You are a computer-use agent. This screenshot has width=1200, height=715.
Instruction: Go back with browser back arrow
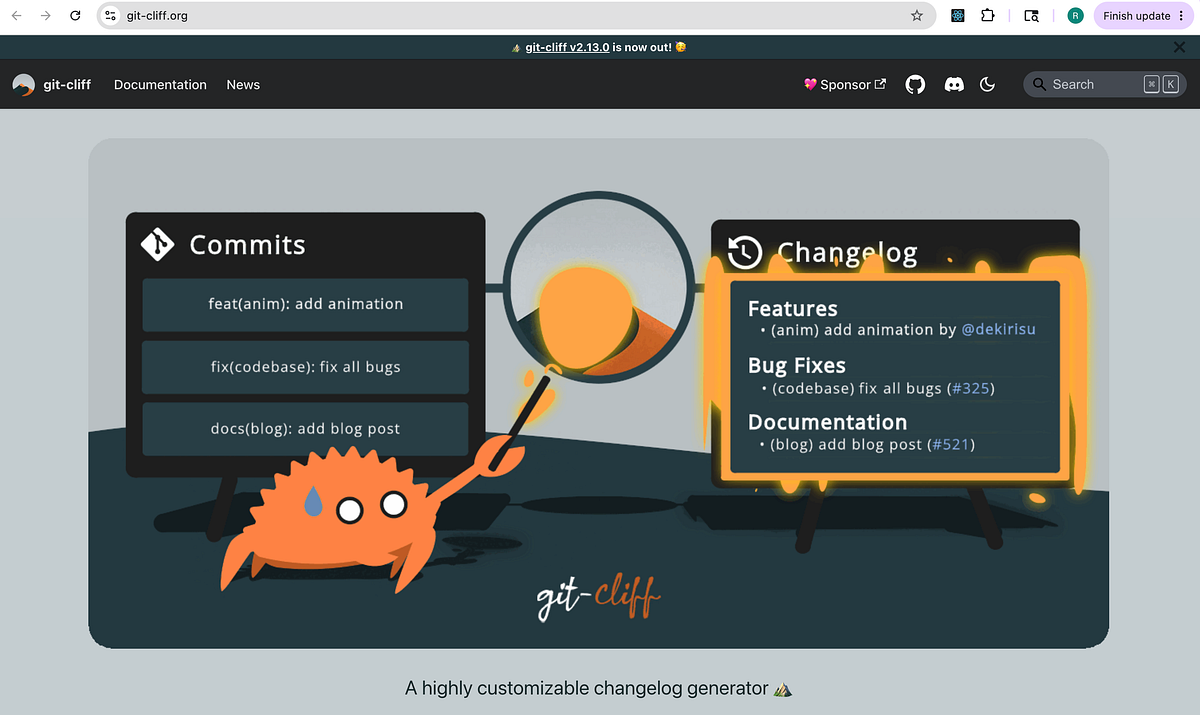16,16
